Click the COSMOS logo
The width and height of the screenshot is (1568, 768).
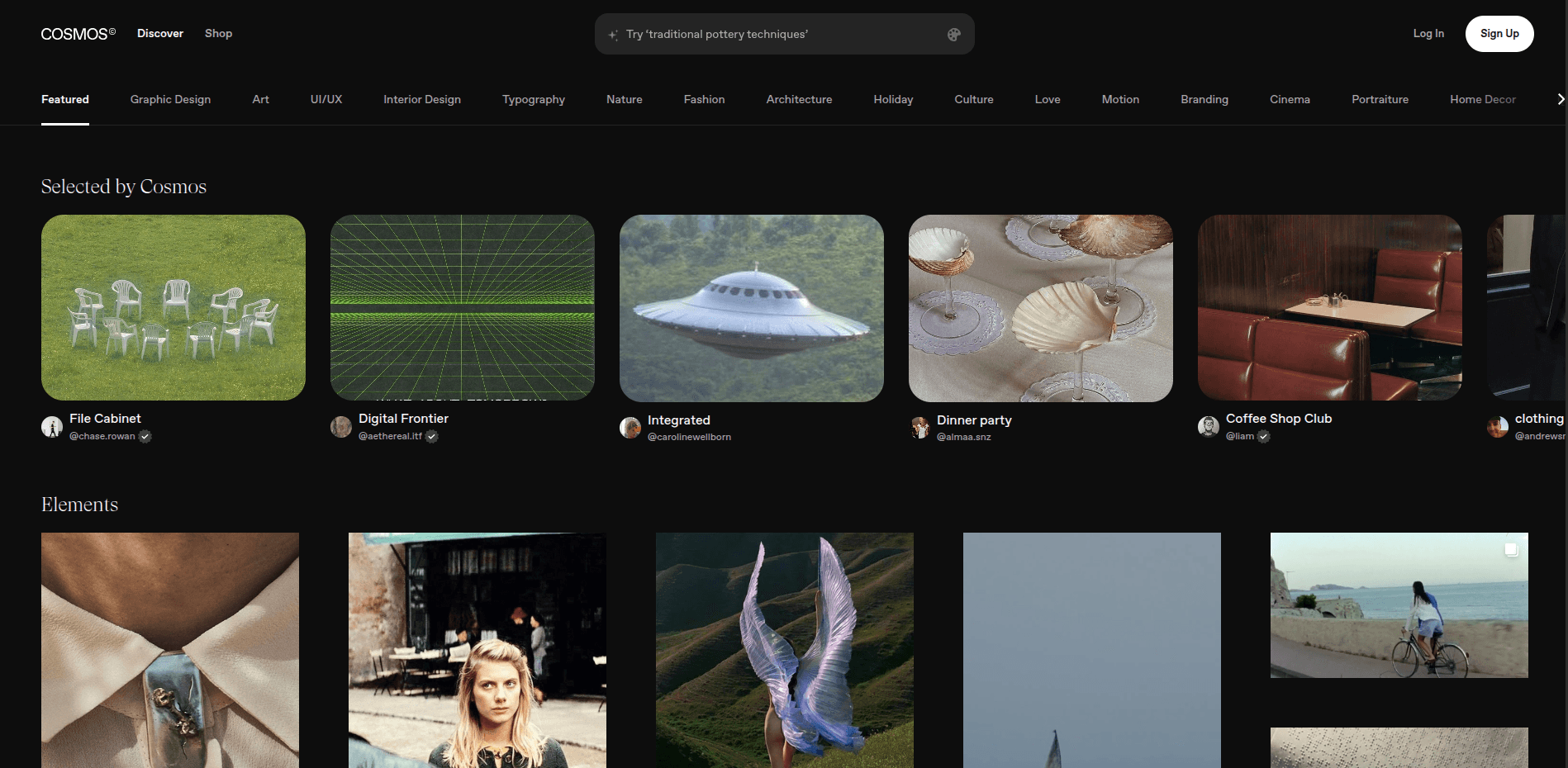coord(78,34)
